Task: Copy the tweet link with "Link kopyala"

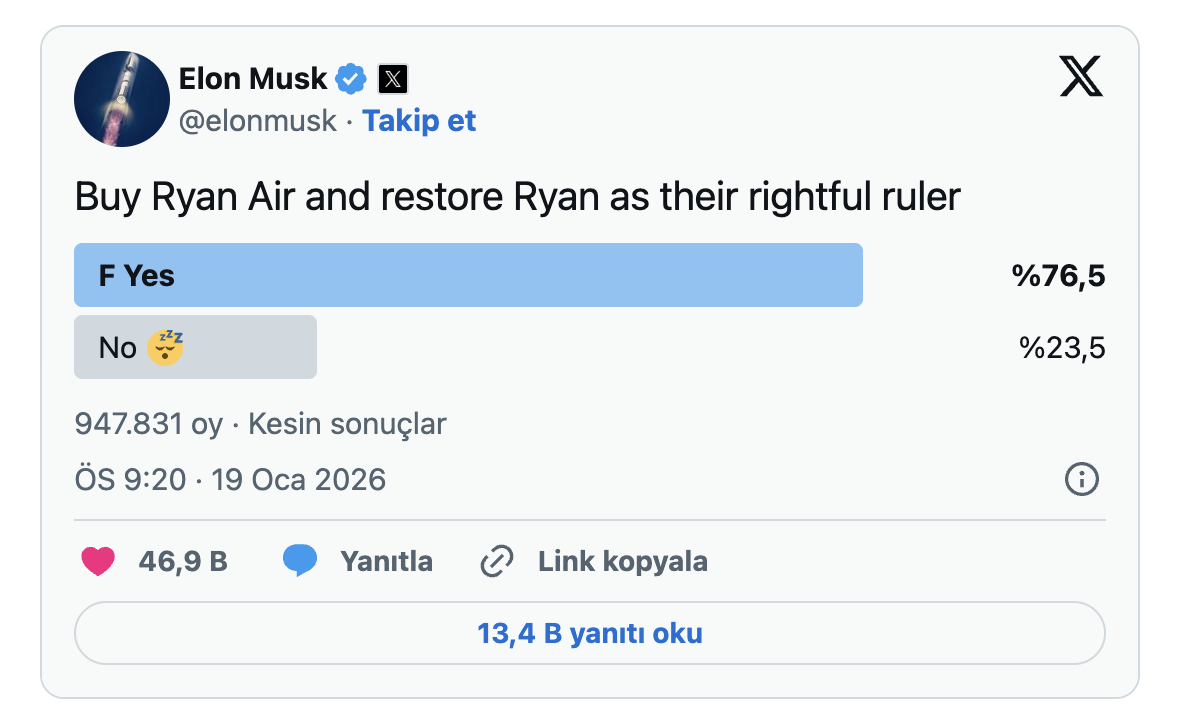Action: point(622,561)
